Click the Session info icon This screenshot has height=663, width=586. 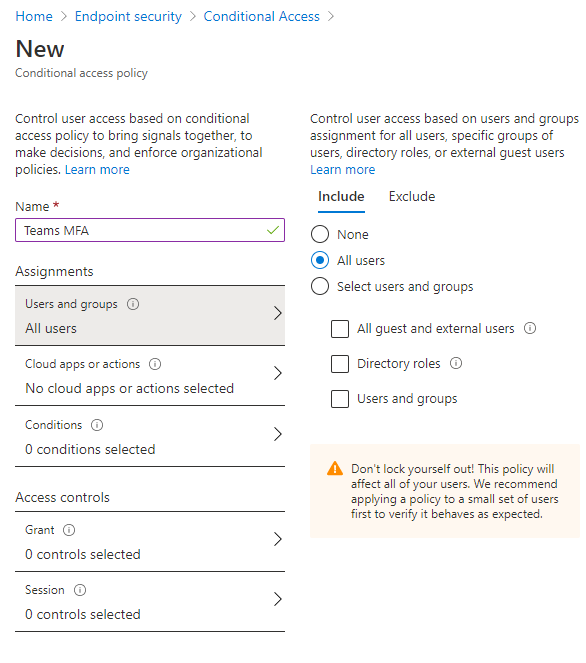(80, 590)
